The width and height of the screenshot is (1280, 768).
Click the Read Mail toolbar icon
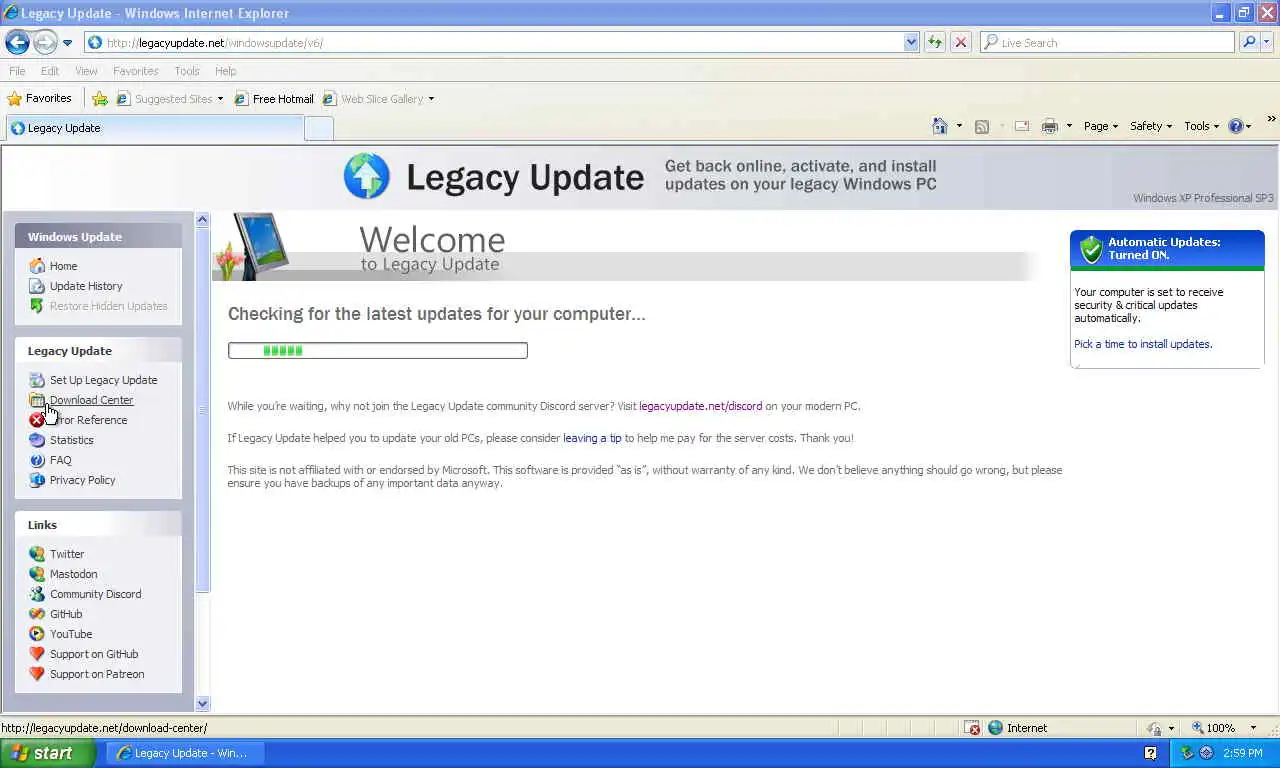(x=1022, y=126)
